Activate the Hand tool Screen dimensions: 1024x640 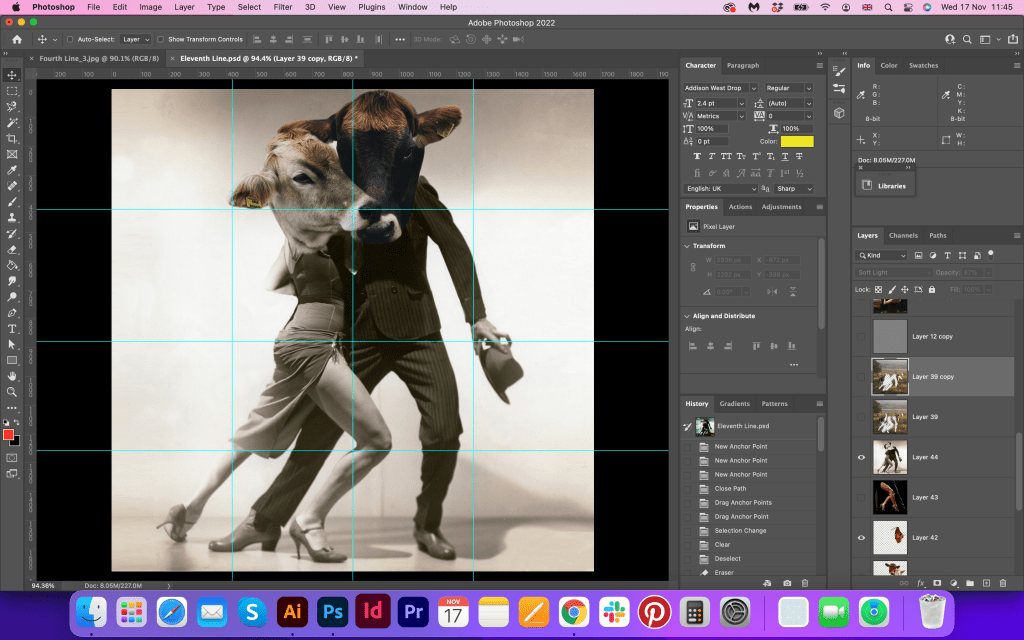[12, 376]
